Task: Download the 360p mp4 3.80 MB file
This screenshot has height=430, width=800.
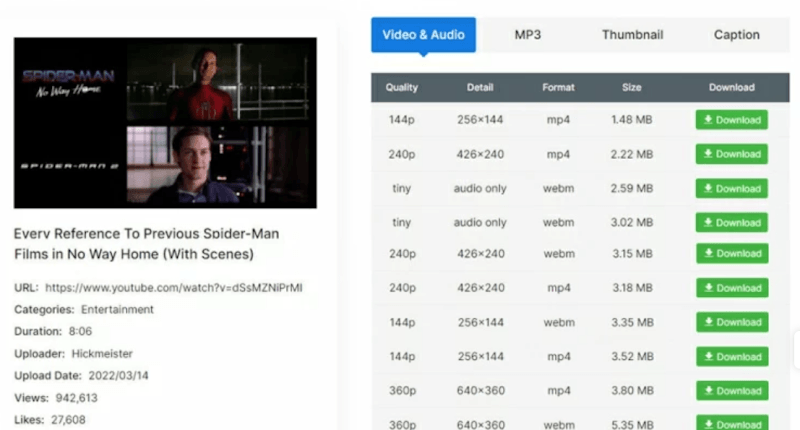Action: 732,391
